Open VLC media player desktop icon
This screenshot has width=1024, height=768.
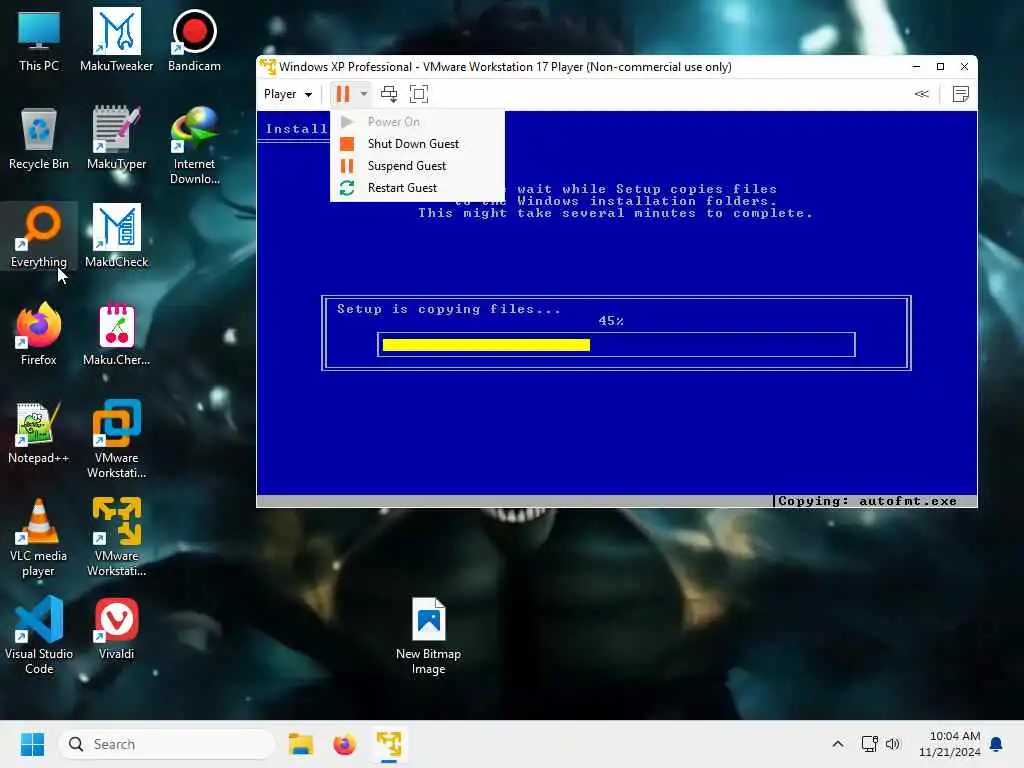(39, 538)
